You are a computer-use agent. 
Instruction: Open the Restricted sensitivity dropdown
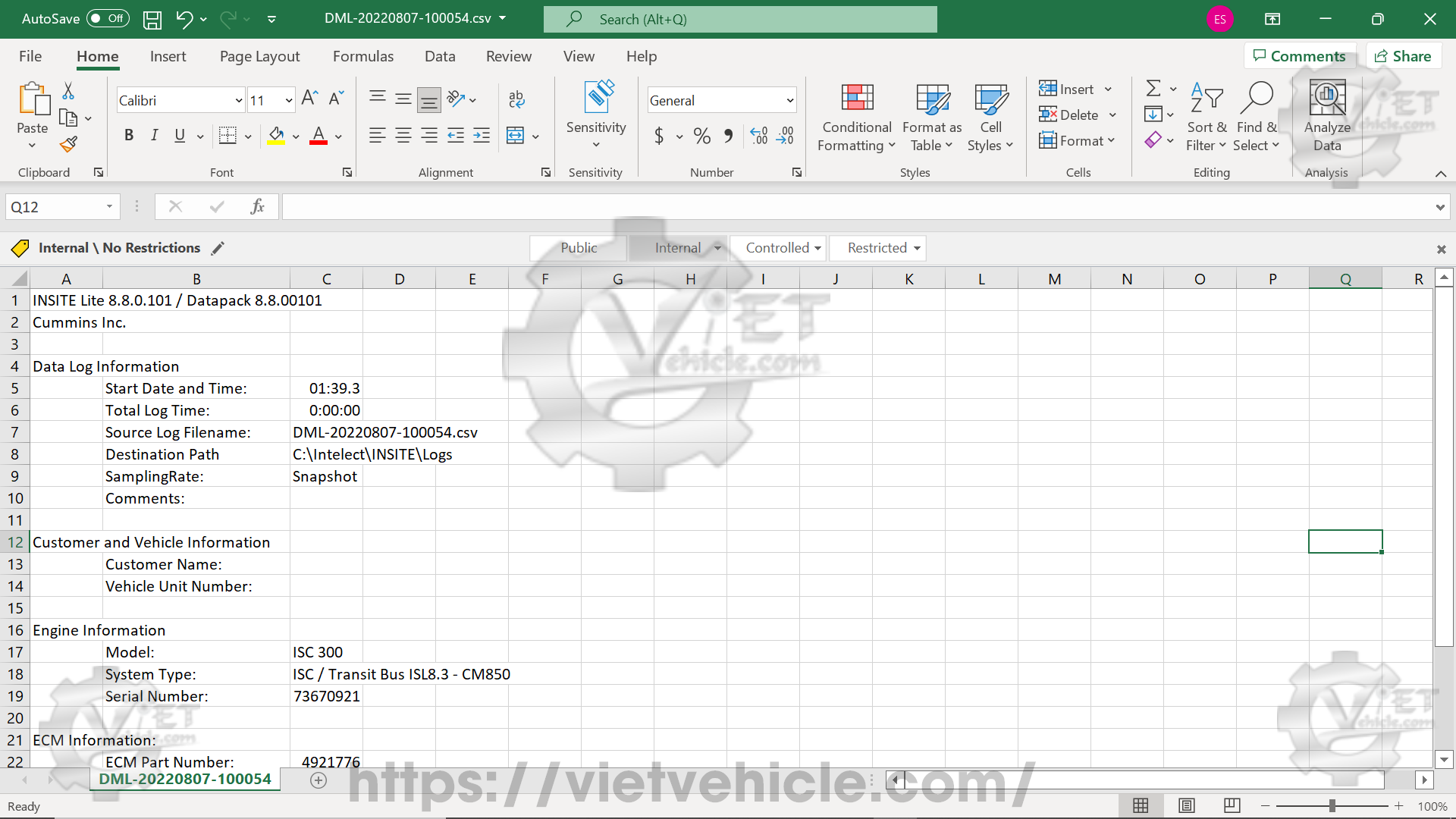coord(917,248)
